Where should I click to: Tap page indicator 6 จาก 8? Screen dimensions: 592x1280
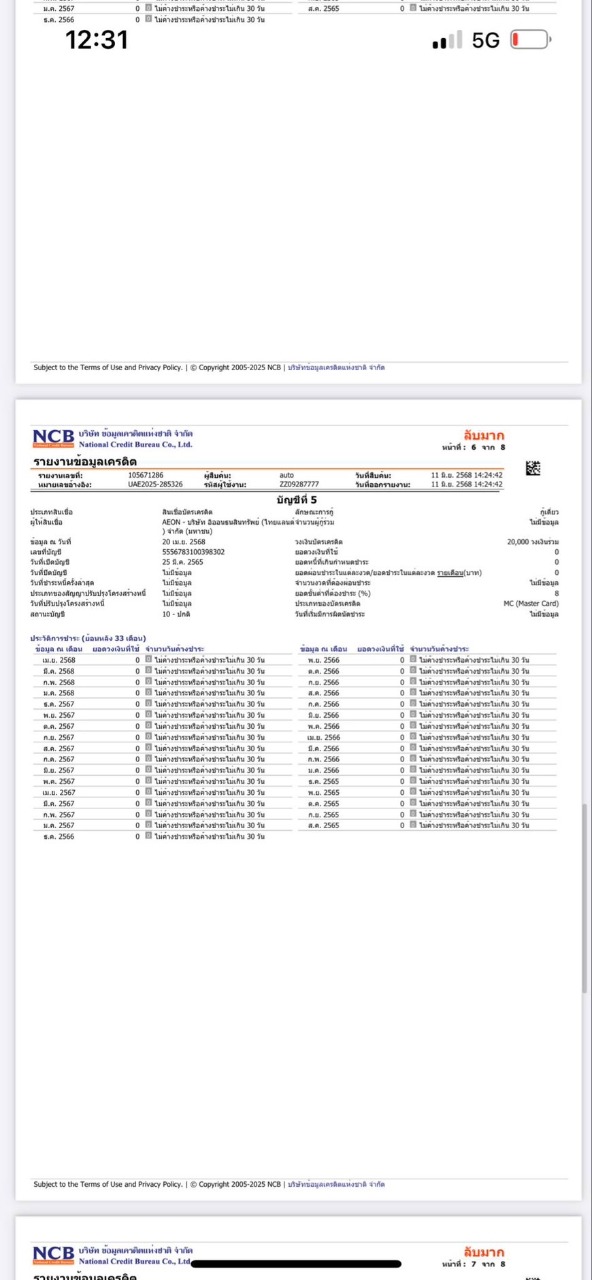488,447
